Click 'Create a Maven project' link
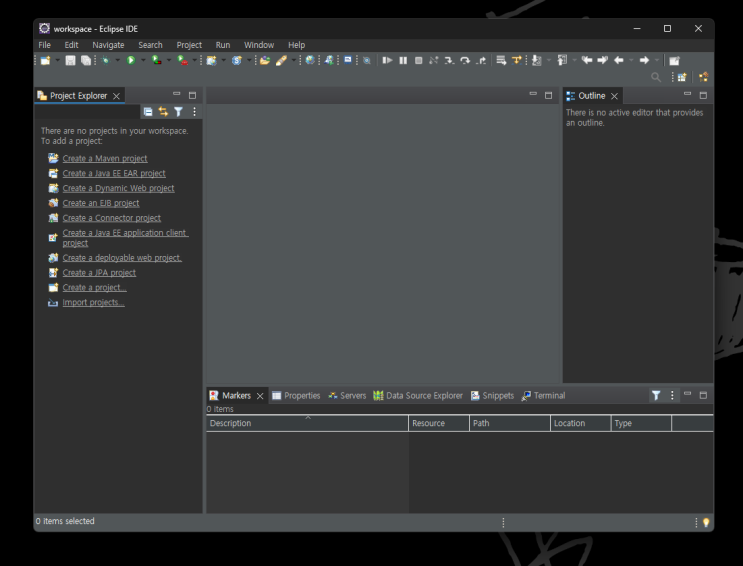Image resolution: width=743 pixels, height=566 pixels. click(104, 158)
